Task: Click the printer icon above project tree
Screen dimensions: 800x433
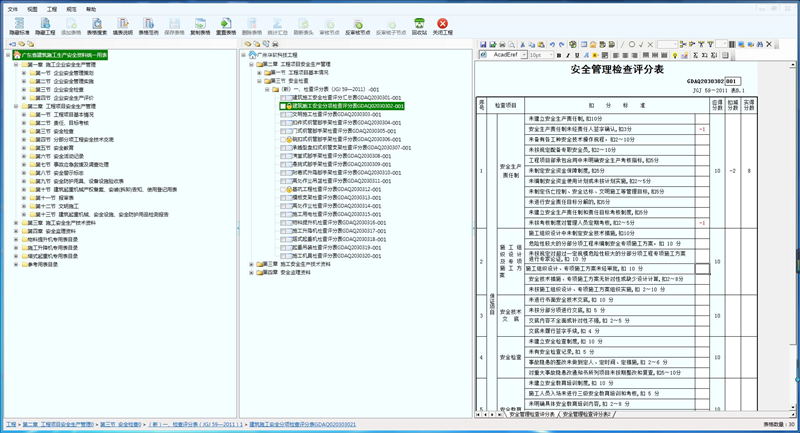Action: pos(275,44)
